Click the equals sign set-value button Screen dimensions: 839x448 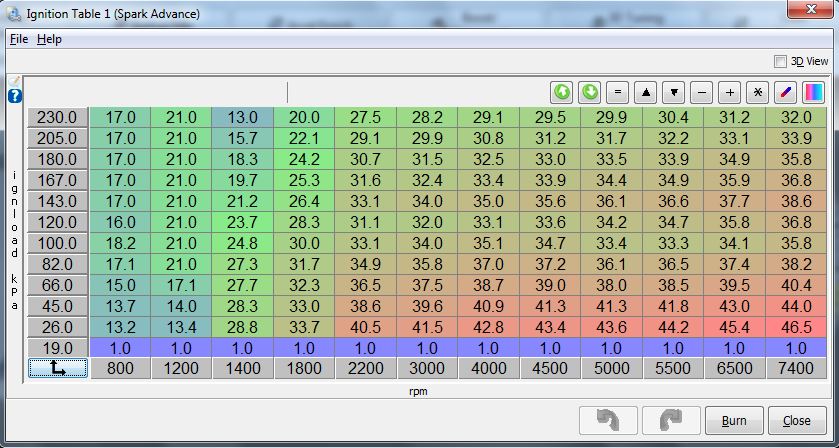[618, 92]
